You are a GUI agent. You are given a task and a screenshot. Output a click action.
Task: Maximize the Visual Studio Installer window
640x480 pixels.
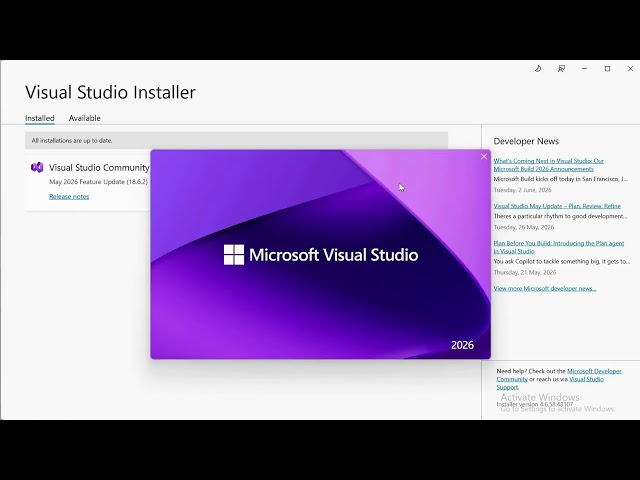pos(607,69)
